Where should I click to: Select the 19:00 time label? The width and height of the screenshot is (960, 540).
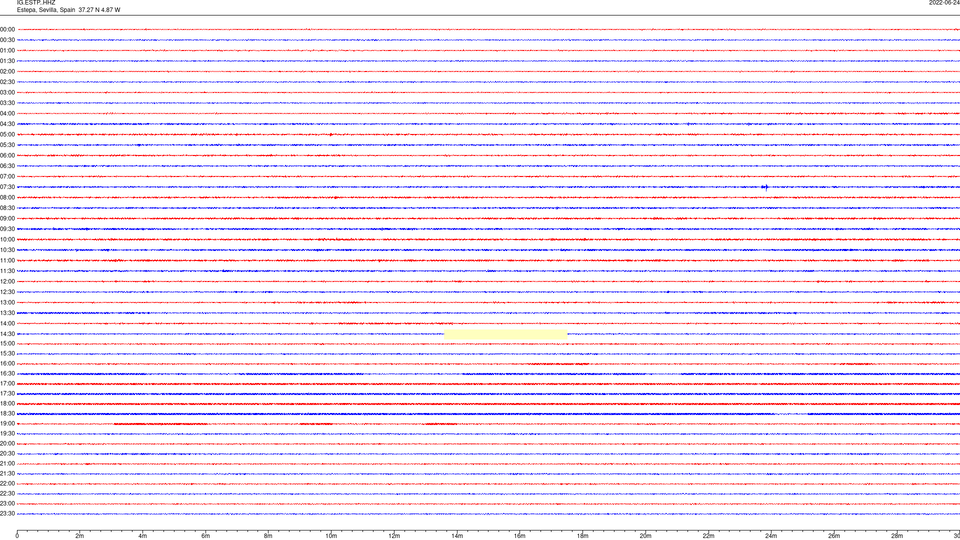[7, 424]
